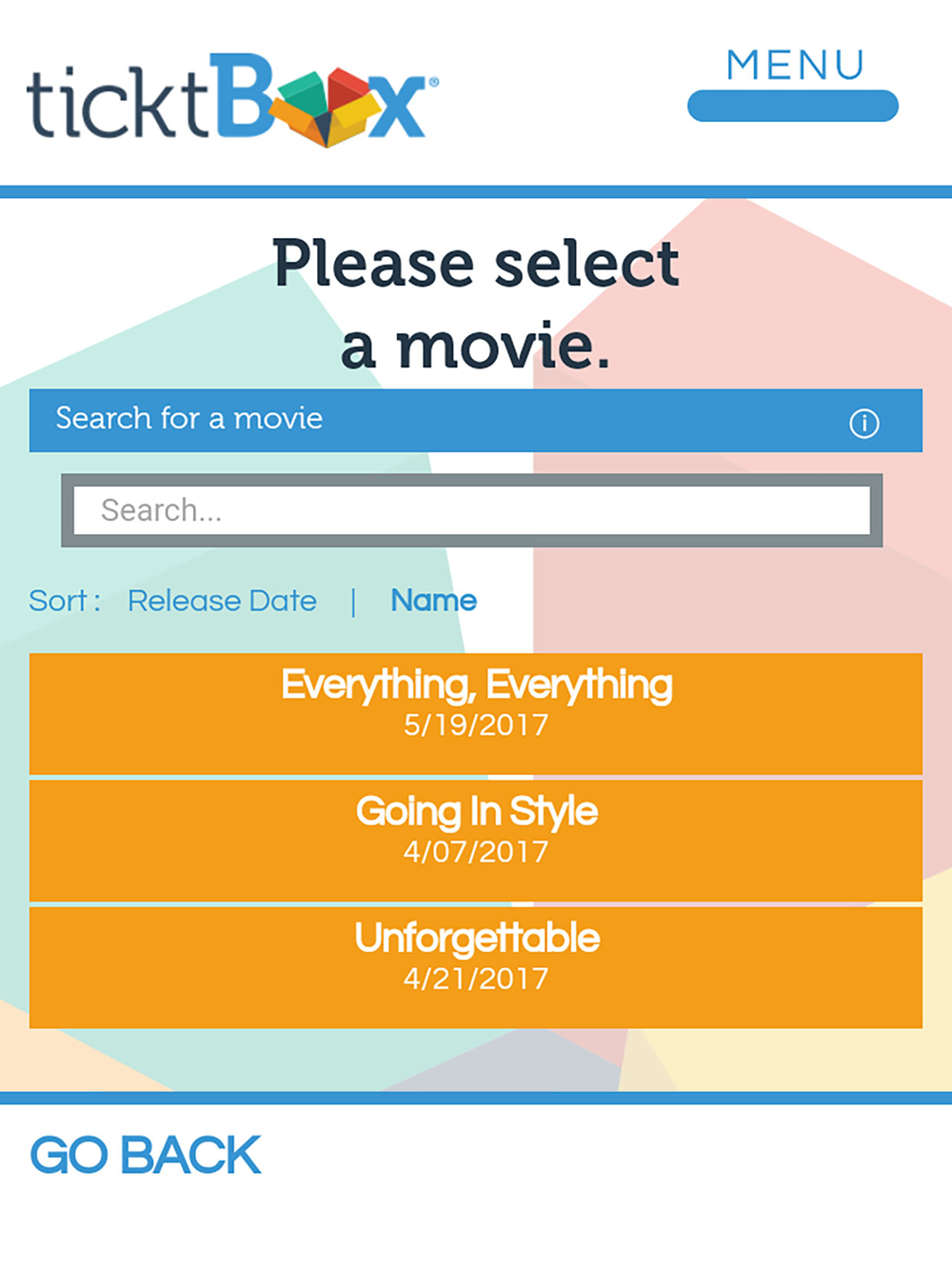Sort movies by Name
The width and height of the screenshot is (952, 1270).
point(433,601)
